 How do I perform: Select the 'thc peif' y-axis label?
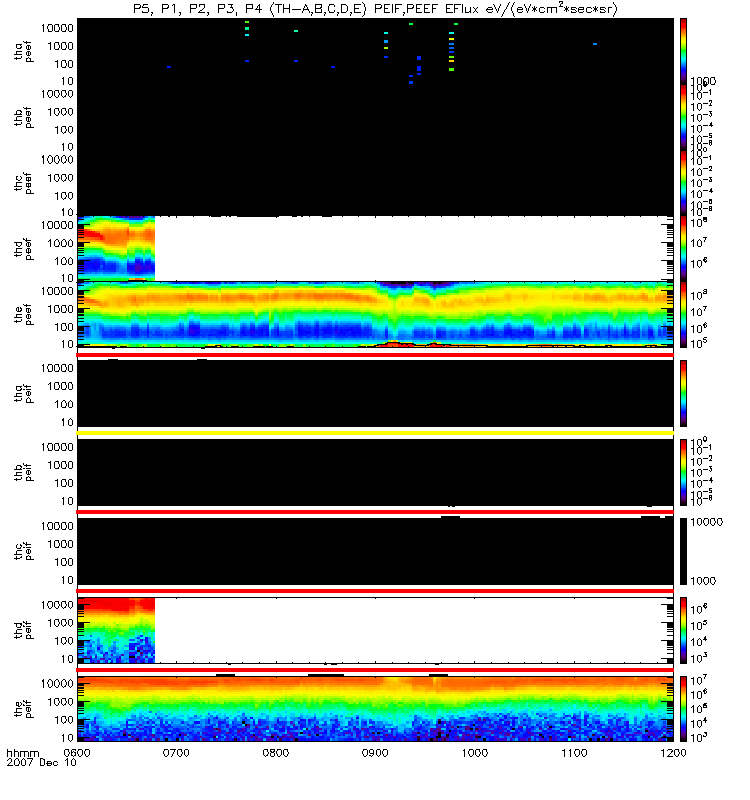click(23, 552)
